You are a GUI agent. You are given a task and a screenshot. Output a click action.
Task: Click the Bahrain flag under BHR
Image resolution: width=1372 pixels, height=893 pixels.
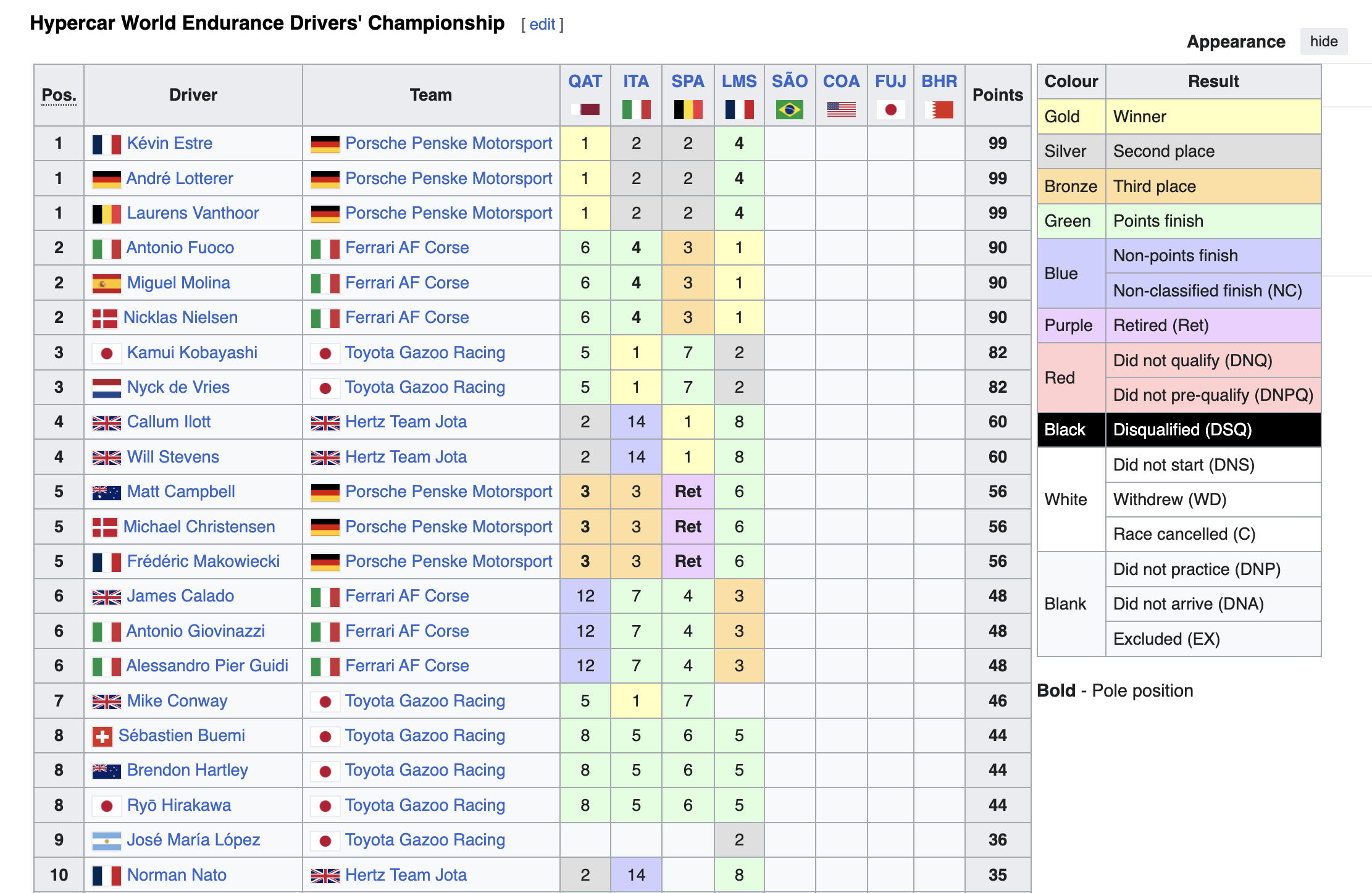(x=939, y=109)
